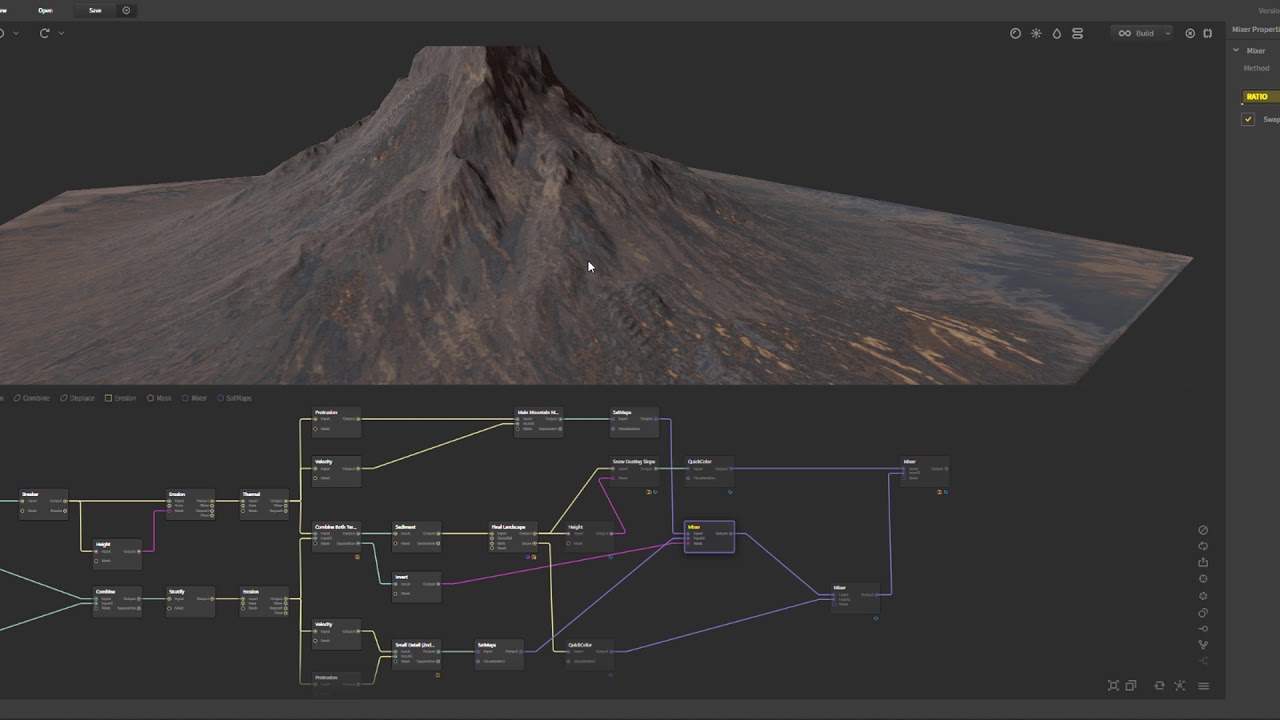1280x720 pixels.
Task: Select the Thermal node
Action: coord(265,503)
